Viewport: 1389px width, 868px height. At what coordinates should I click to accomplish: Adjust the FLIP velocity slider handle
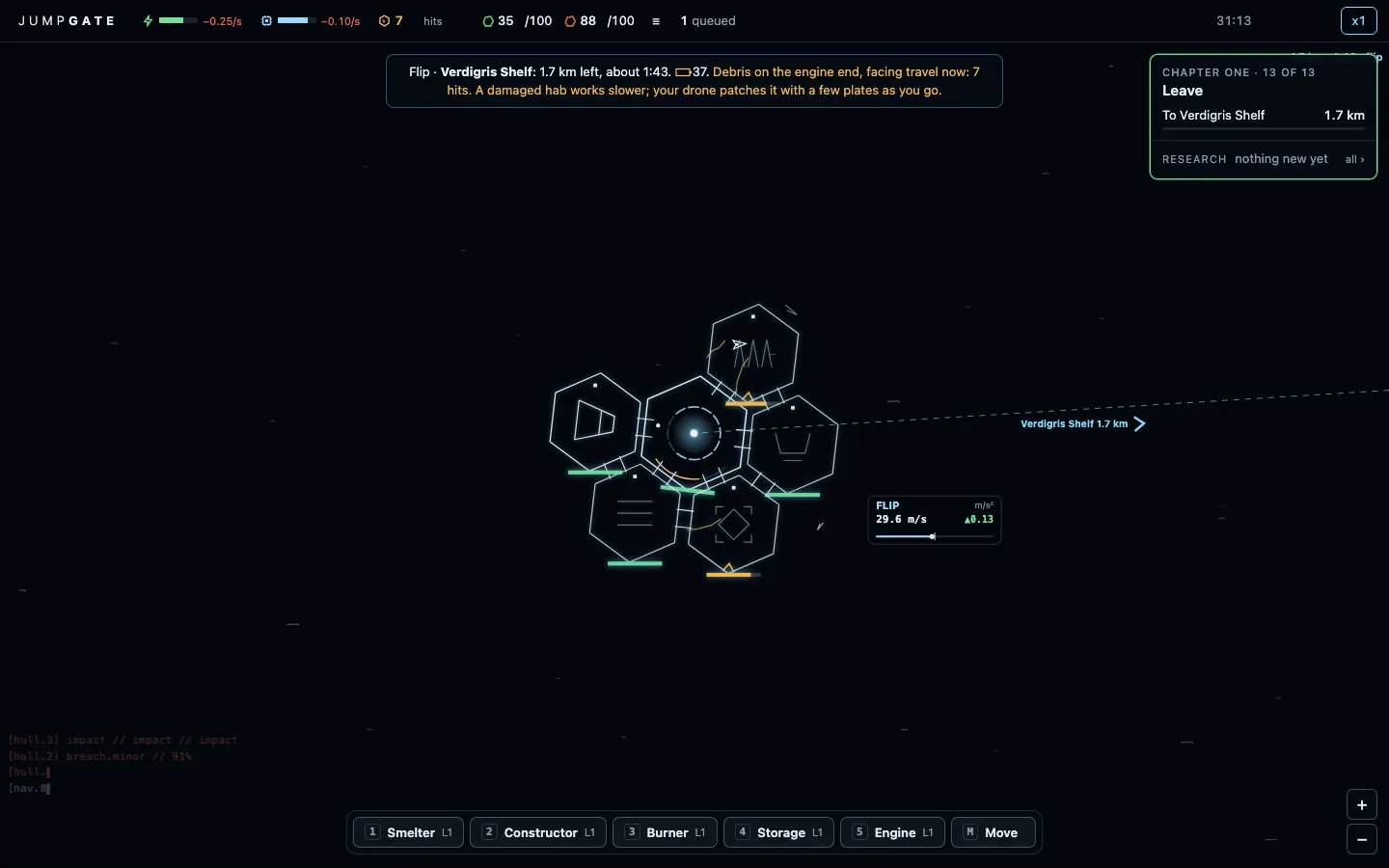pos(933,536)
